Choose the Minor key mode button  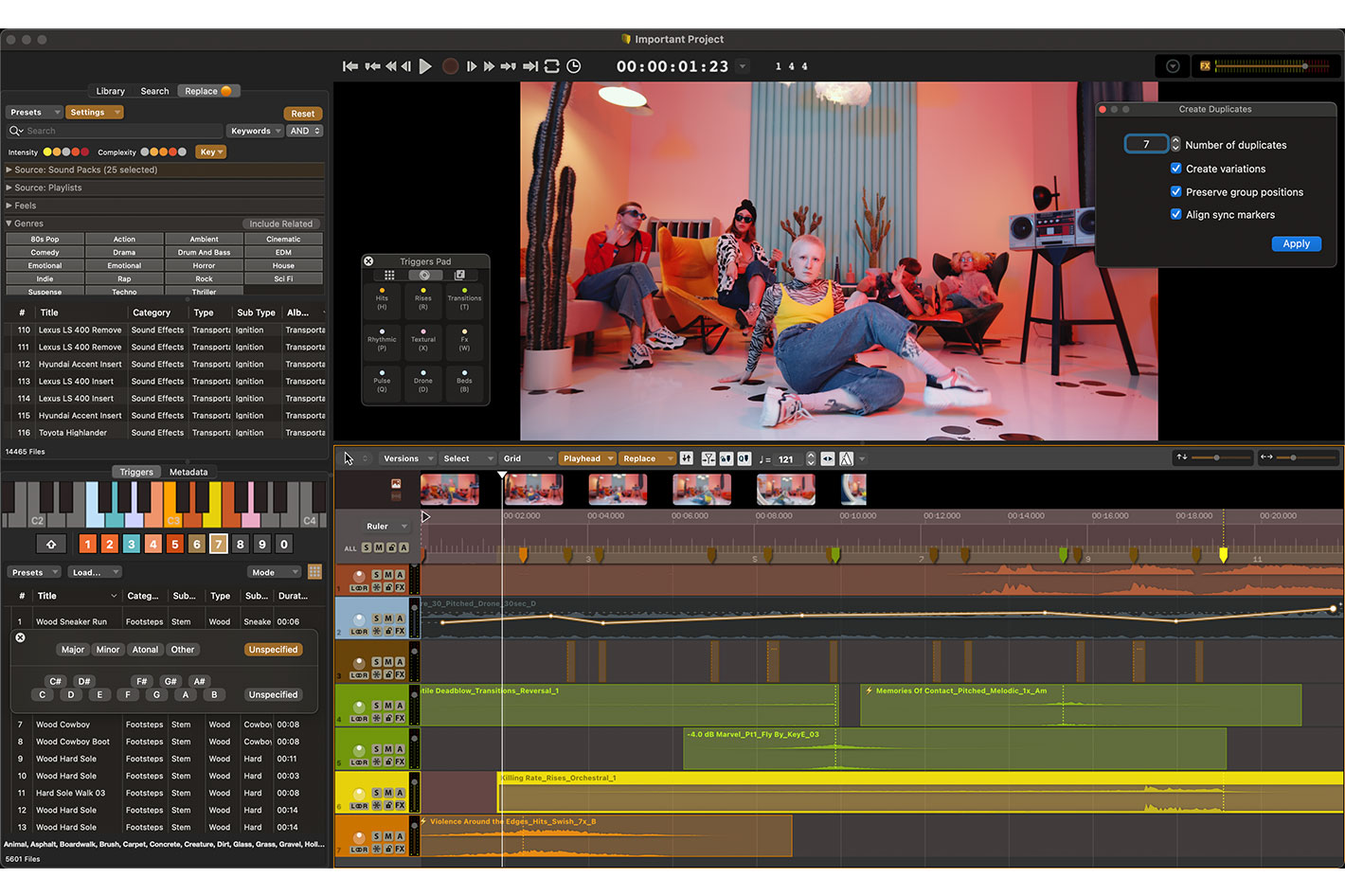coord(108,650)
